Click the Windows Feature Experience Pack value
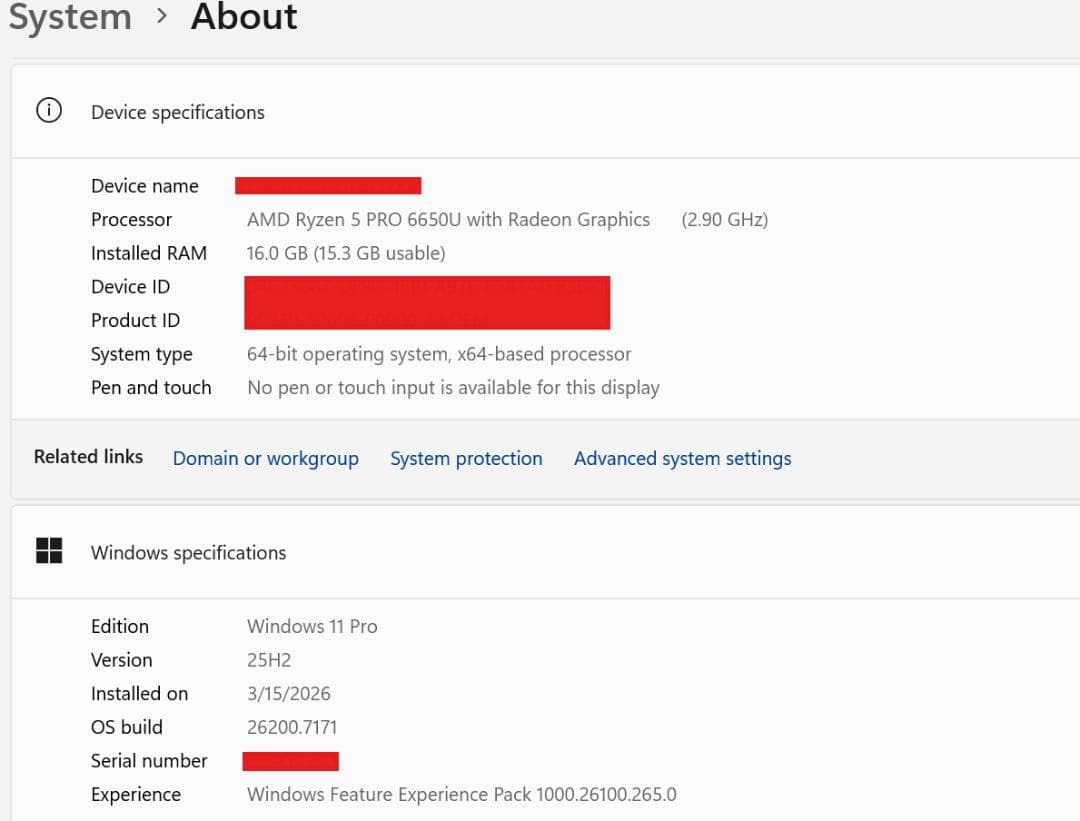 point(461,795)
